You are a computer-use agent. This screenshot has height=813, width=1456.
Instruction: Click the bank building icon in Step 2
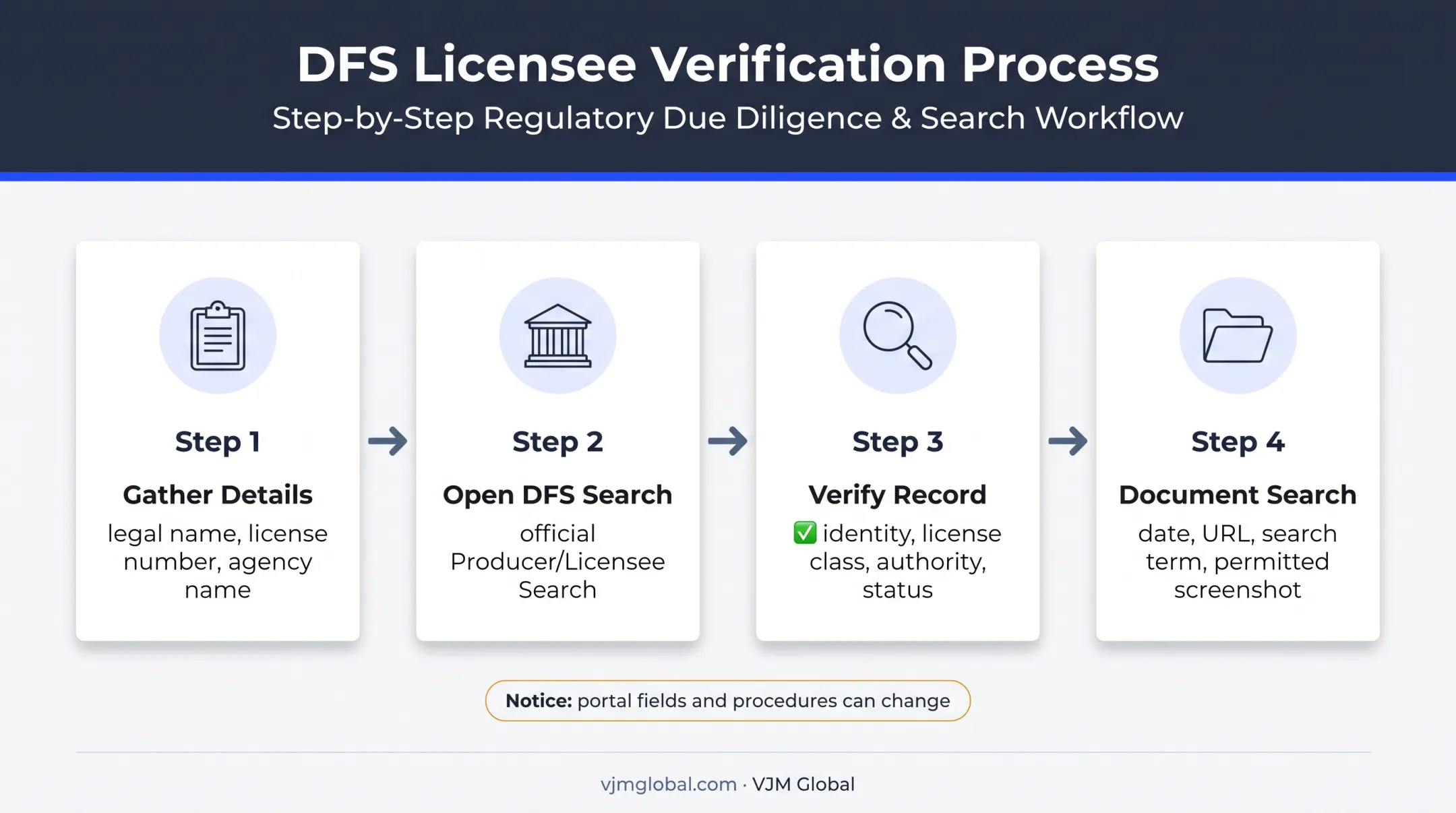pos(557,336)
